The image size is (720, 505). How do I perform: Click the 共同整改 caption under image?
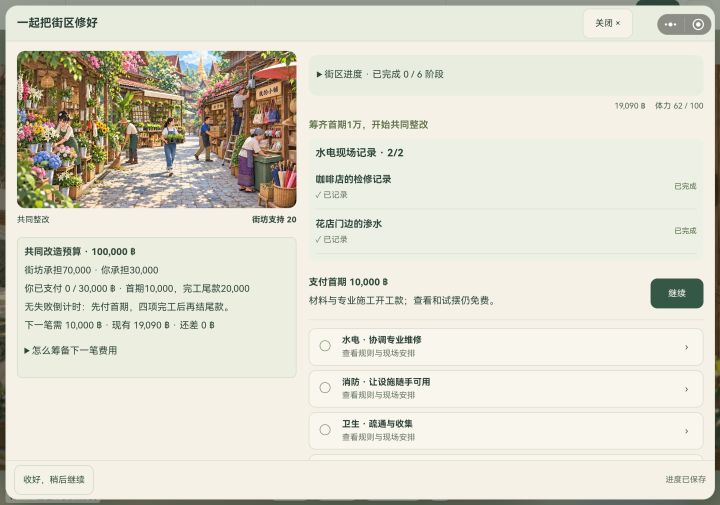click(33, 219)
